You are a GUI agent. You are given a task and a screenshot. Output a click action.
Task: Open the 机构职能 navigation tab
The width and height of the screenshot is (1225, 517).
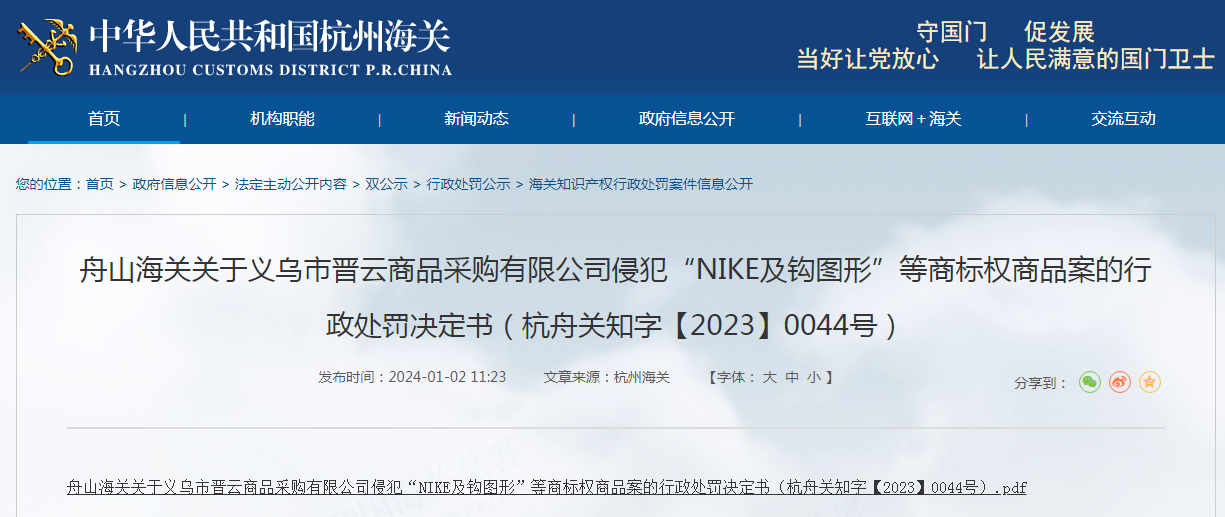pos(282,119)
